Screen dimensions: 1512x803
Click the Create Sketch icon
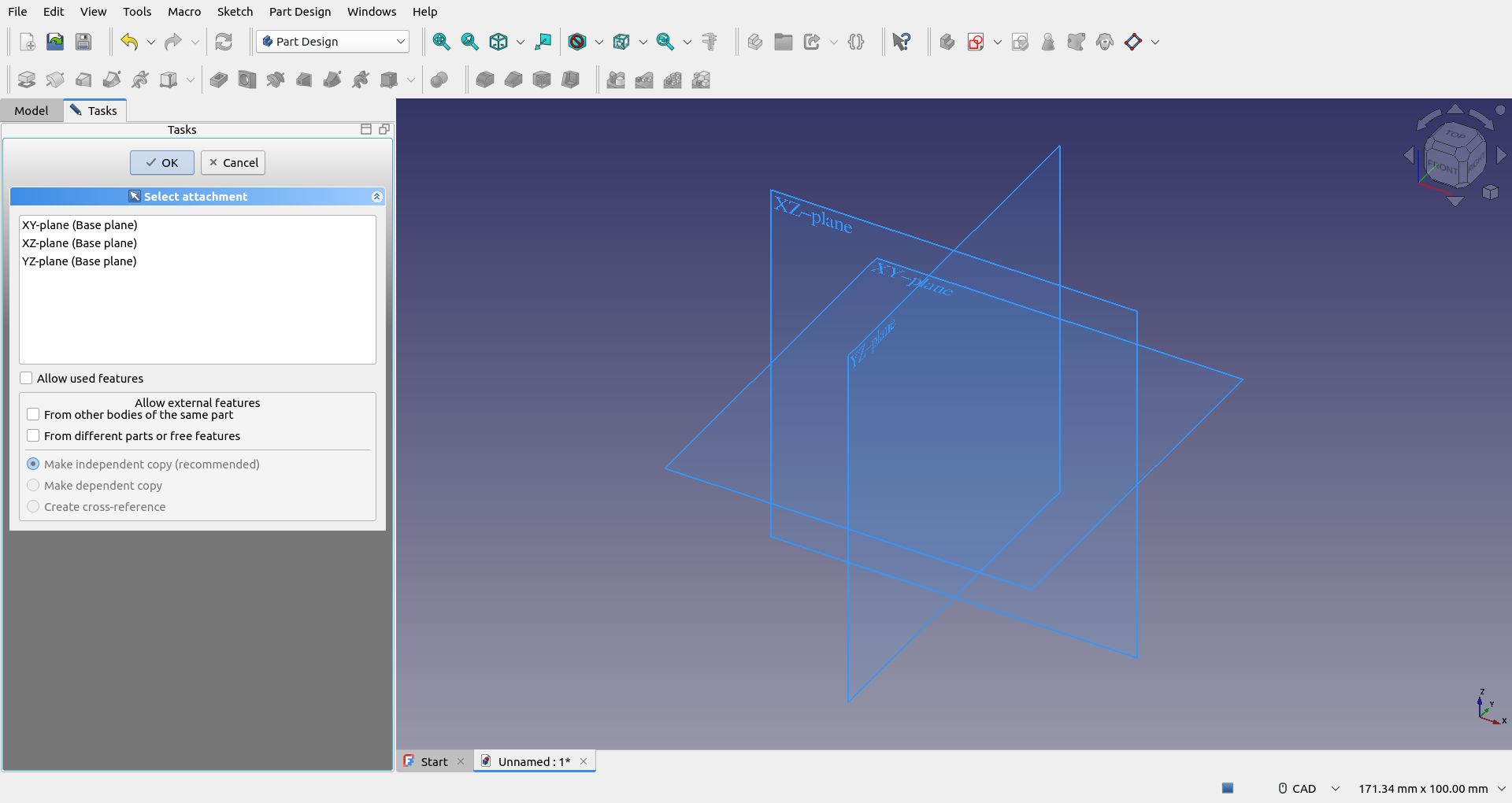pyautogui.click(x=976, y=42)
